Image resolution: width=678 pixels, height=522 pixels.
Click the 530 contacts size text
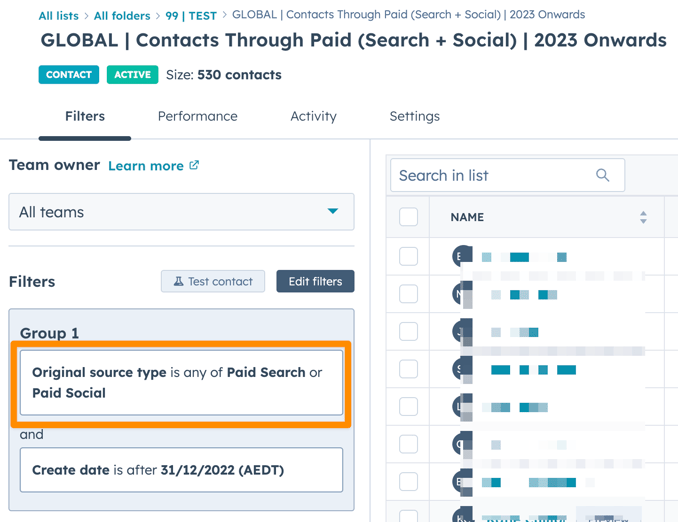239,75
